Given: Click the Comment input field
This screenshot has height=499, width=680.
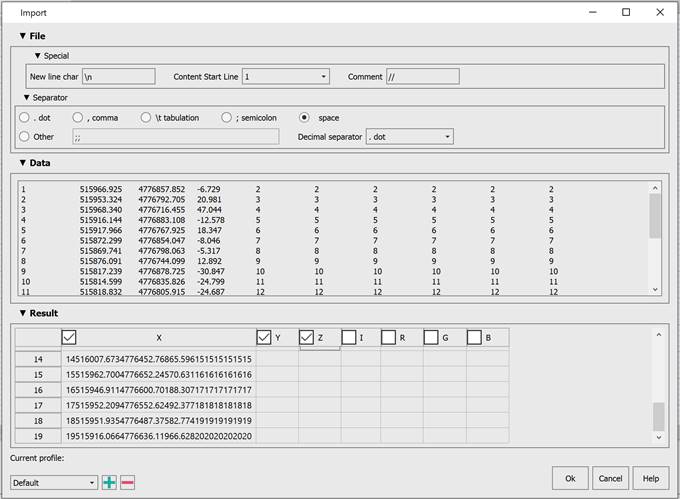Looking at the screenshot, I should click(x=423, y=77).
